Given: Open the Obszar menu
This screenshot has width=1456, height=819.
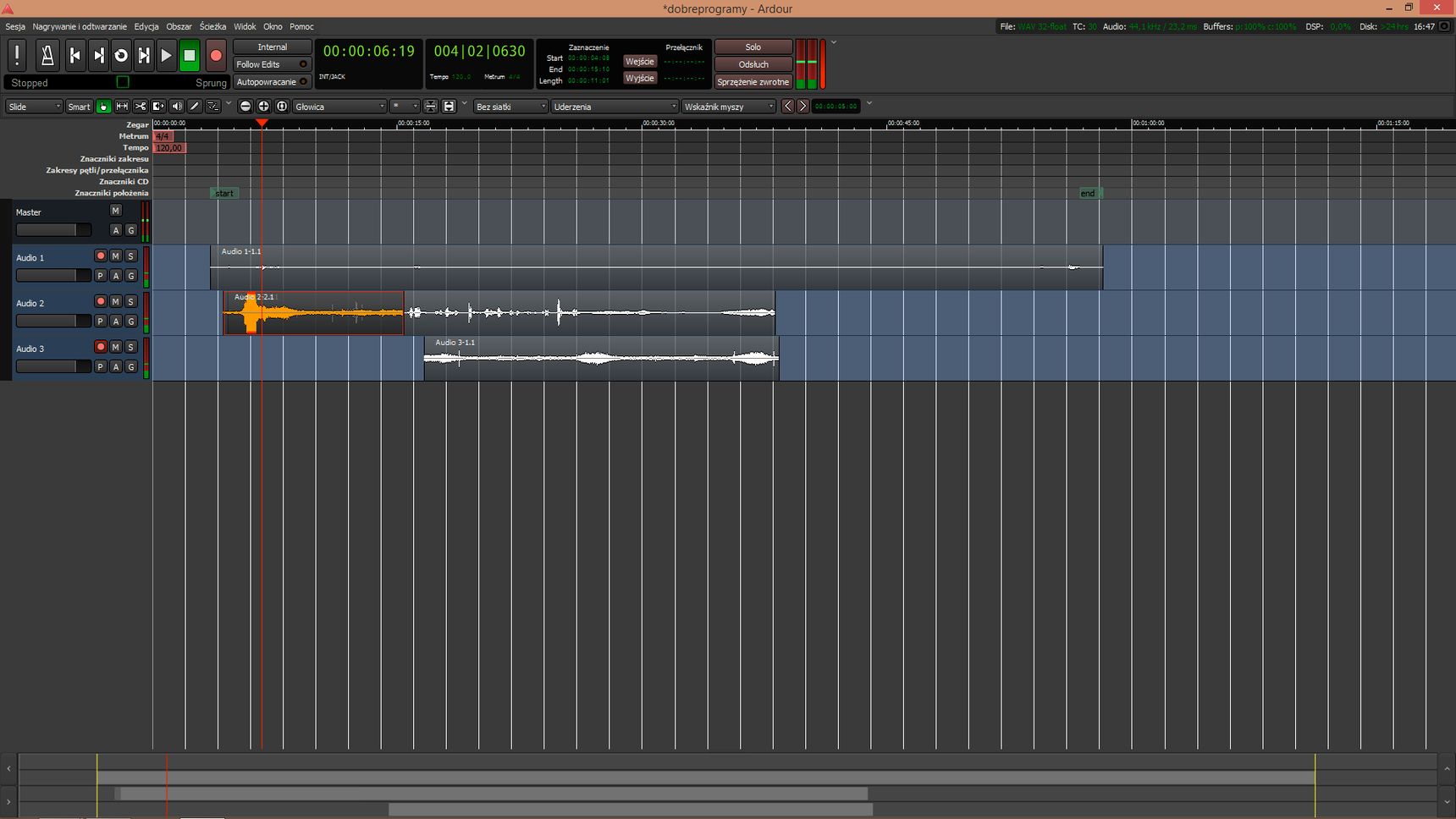Looking at the screenshot, I should (x=179, y=26).
